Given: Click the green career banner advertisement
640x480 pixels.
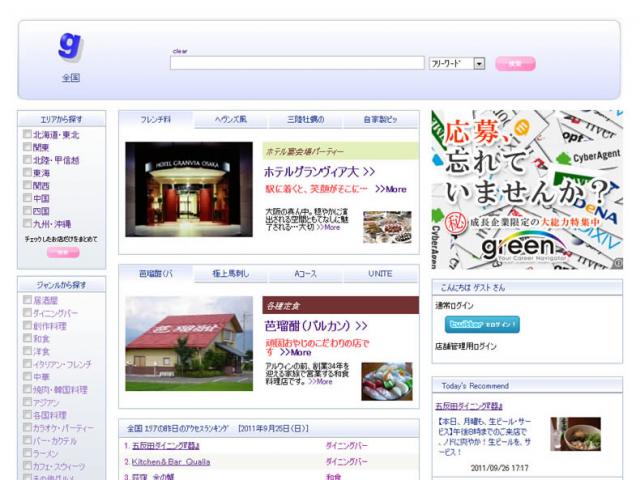Looking at the screenshot, I should (527, 190).
